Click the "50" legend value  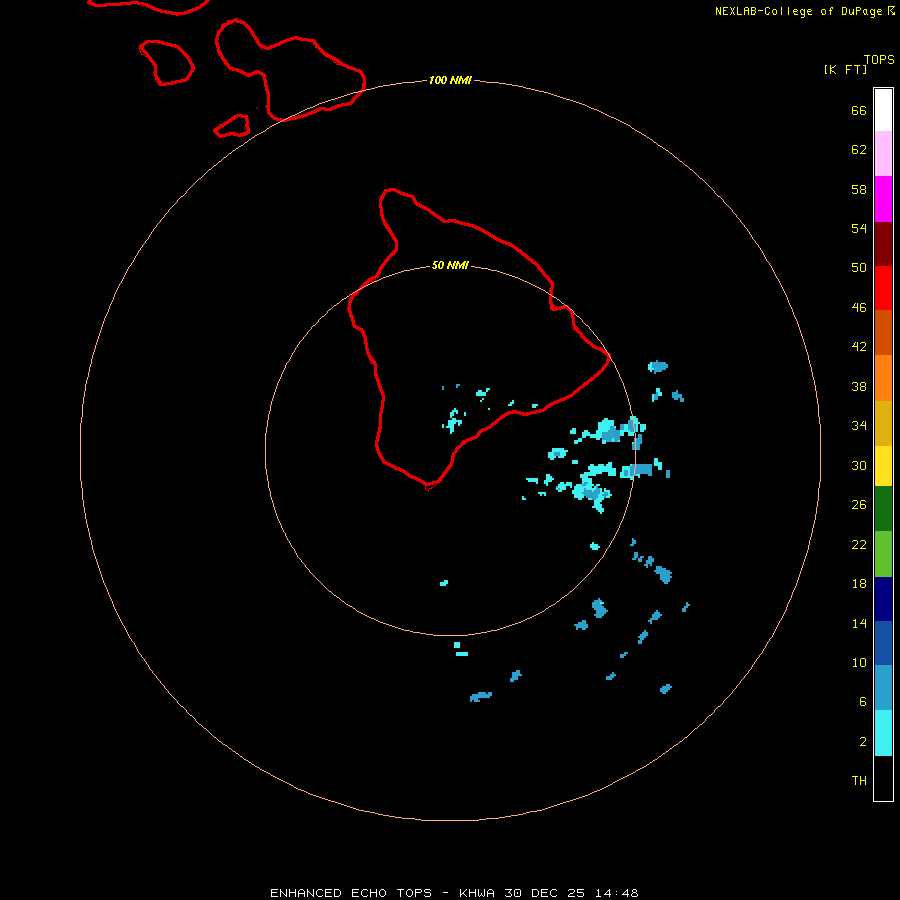pos(859,267)
